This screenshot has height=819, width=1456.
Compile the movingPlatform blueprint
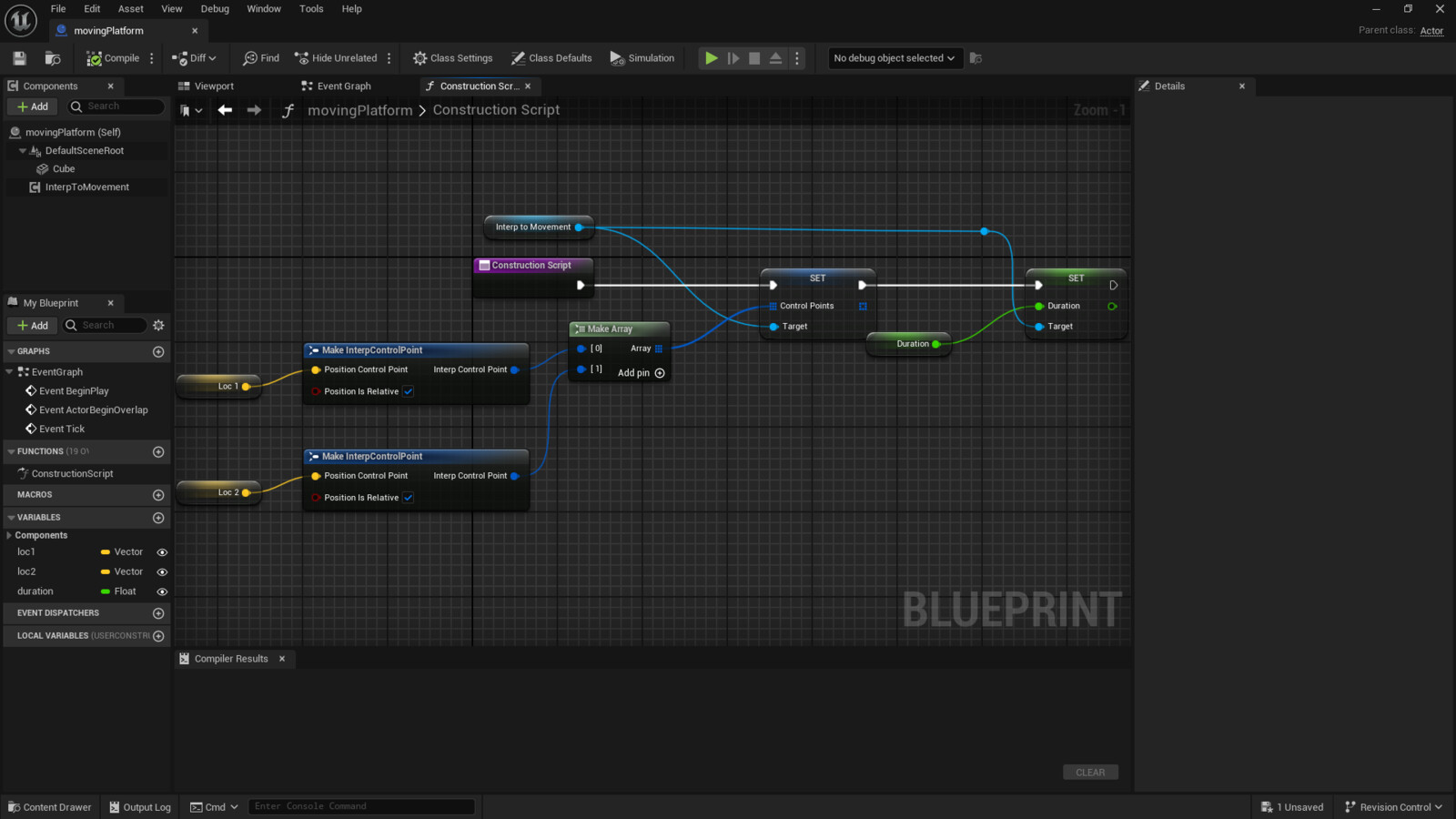113,58
